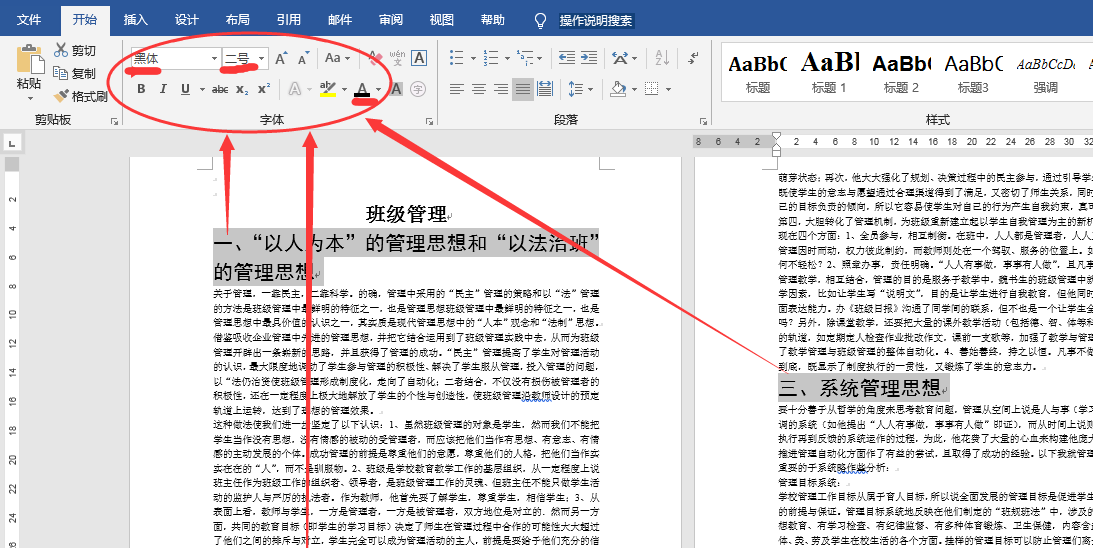Open the 邮件 (Mailings) tab
This screenshot has width=1093, height=548.
pos(339,20)
